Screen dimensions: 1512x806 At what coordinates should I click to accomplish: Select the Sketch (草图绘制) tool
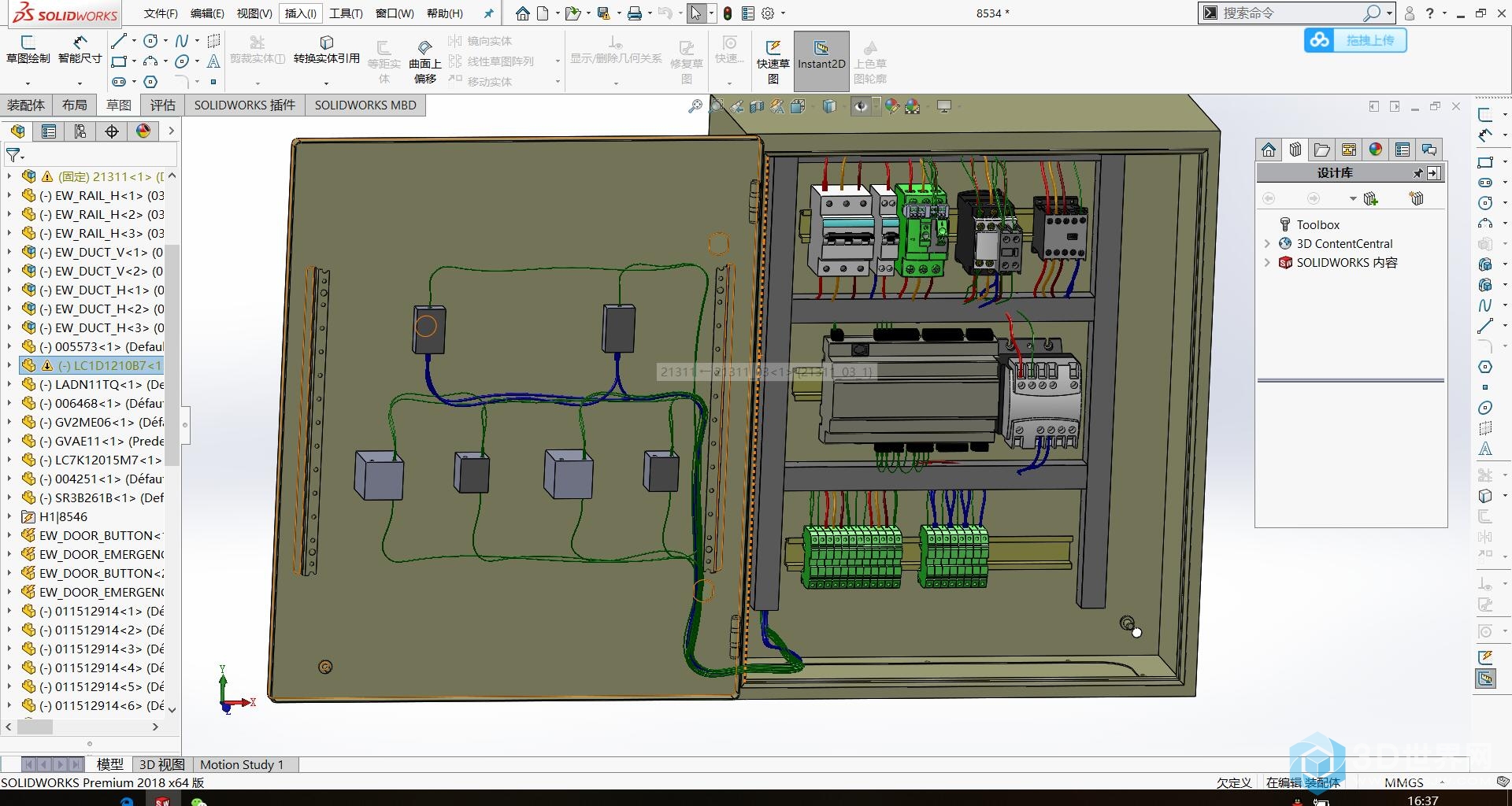coord(28,50)
